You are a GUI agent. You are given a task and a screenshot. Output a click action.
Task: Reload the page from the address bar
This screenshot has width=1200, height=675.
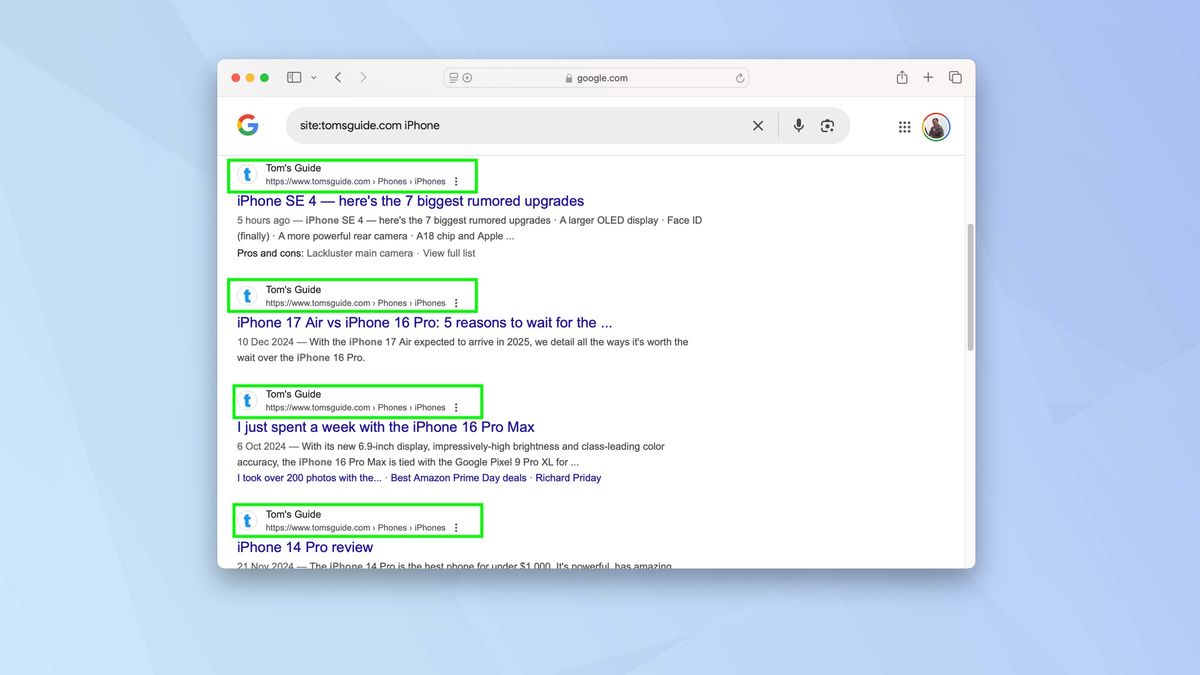pyautogui.click(x=739, y=77)
